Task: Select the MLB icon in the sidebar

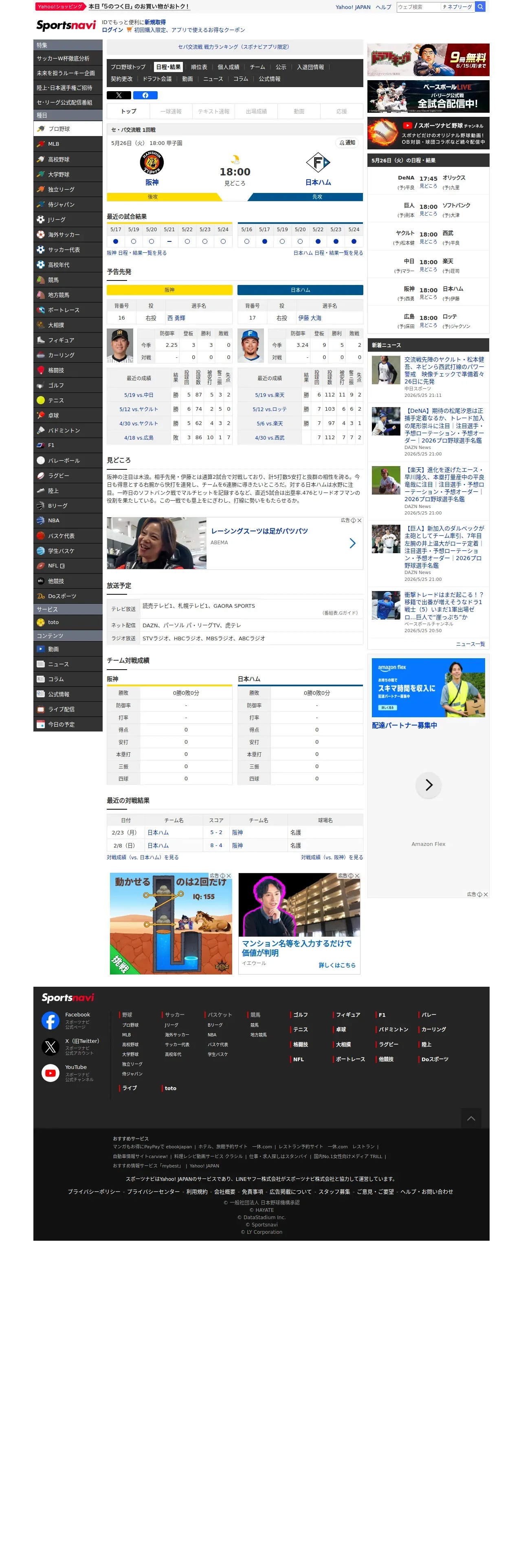Action: click(41, 144)
